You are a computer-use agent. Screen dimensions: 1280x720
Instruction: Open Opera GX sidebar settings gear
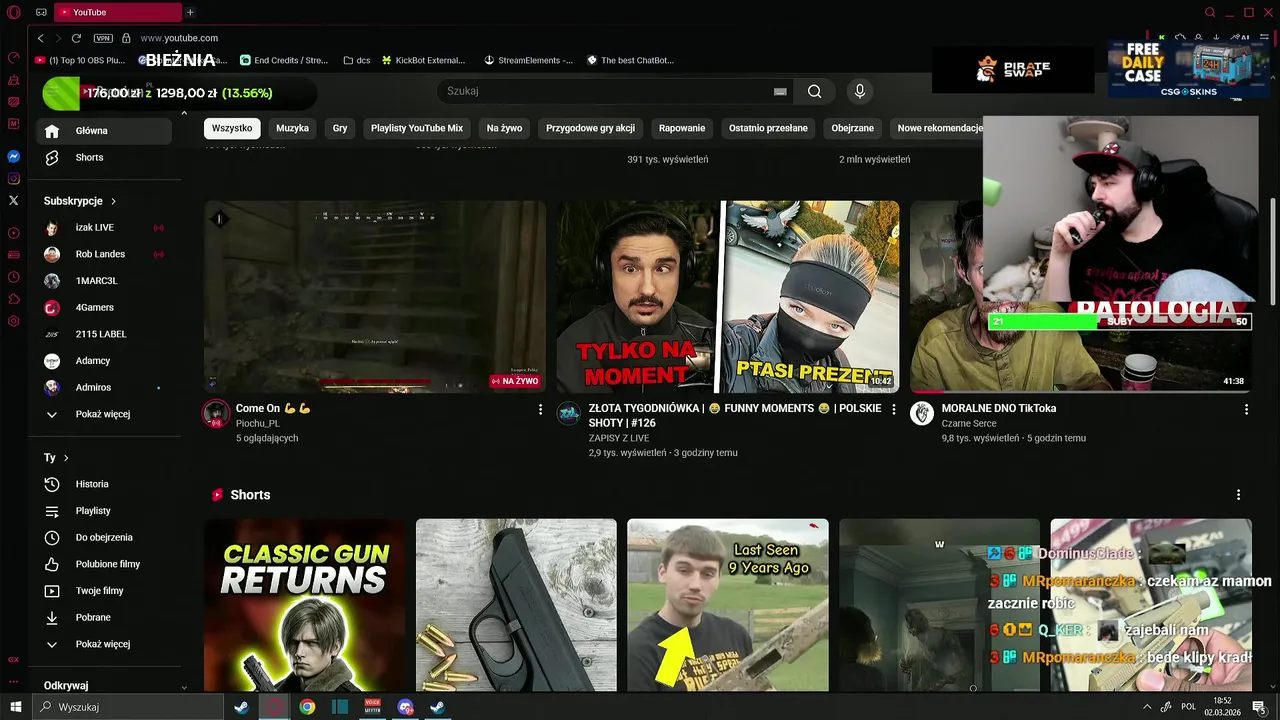[14, 322]
